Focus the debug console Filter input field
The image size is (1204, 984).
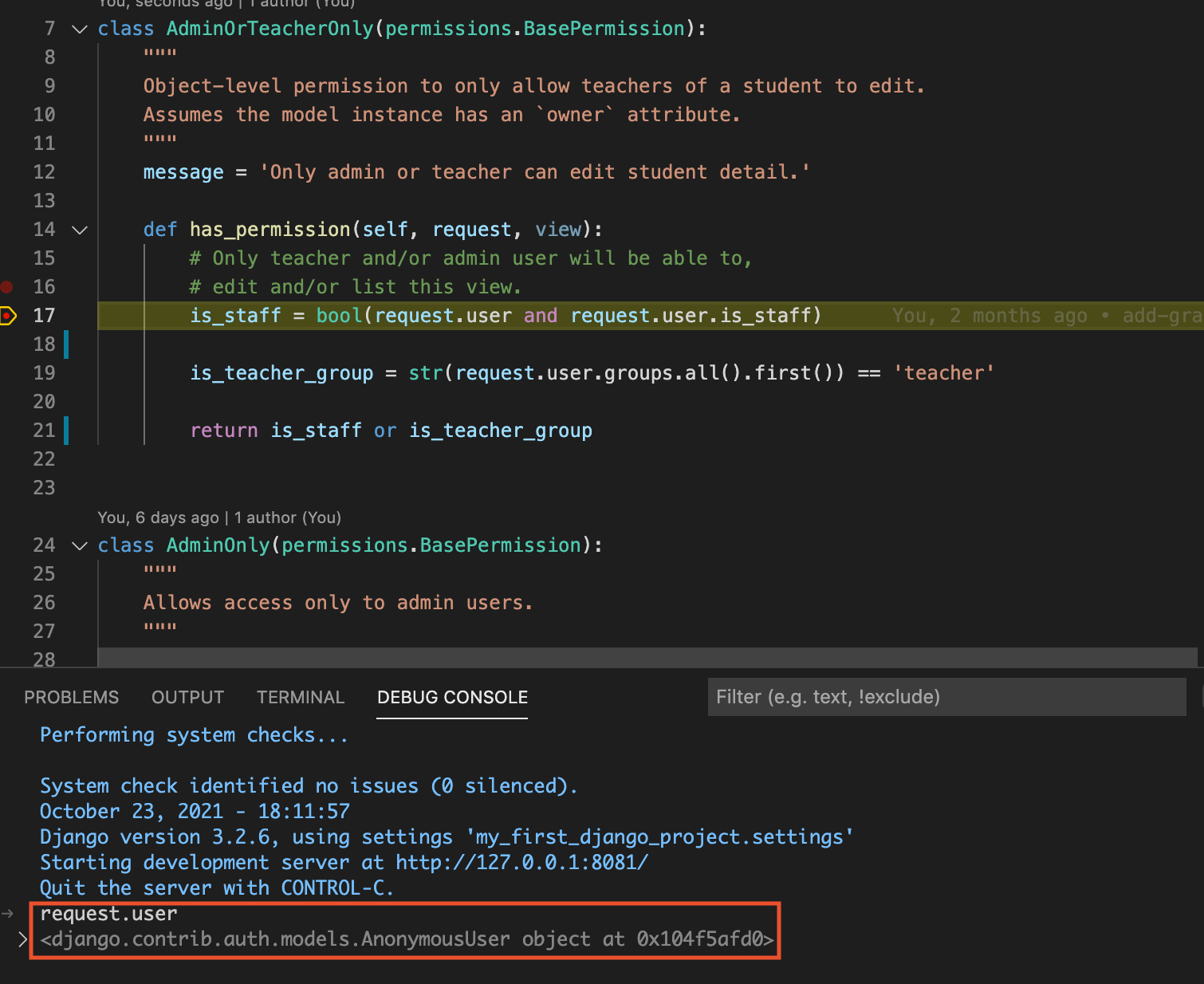pyautogui.click(x=946, y=697)
